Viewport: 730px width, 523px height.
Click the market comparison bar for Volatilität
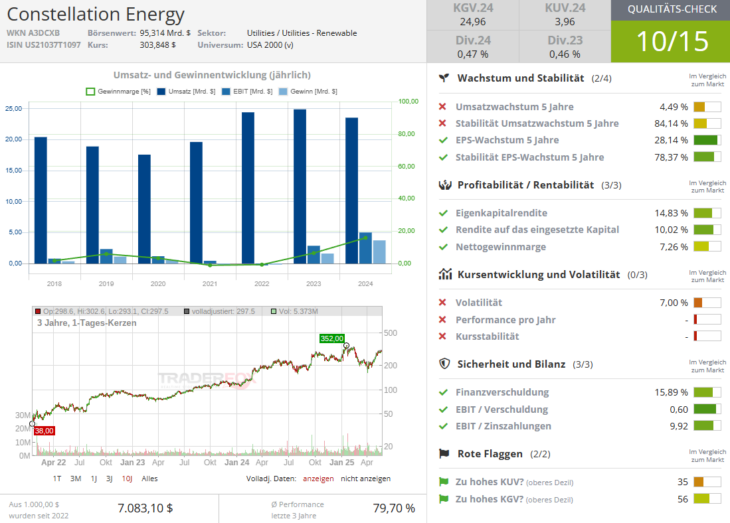pyautogui.click(x=707, y=303)
